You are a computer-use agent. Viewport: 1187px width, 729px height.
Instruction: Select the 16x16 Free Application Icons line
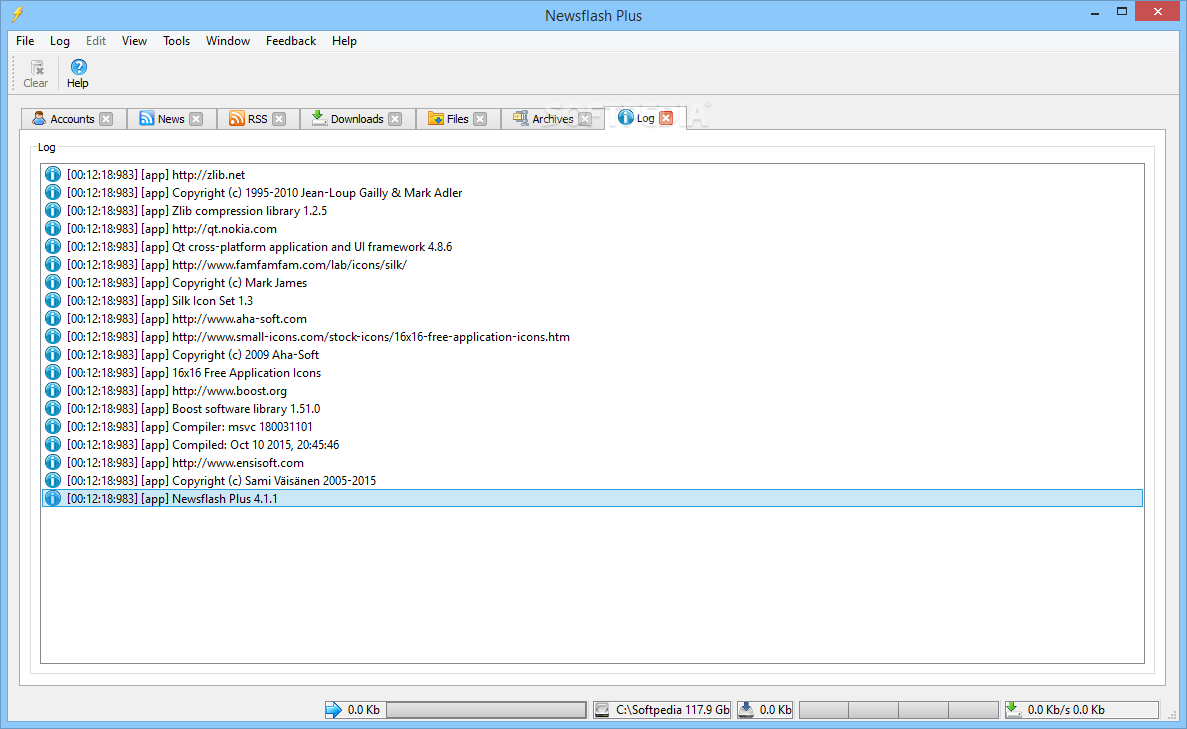click(x=592, y=372)
